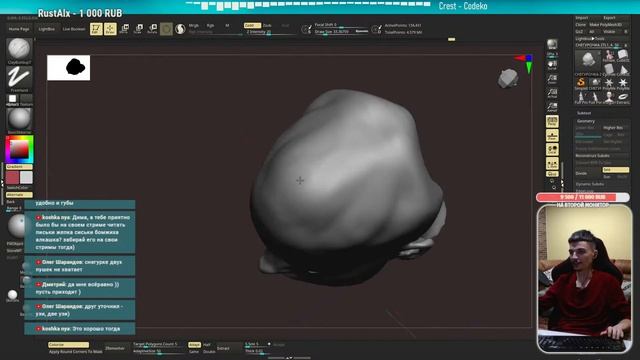This screenshot has height=360, width=640.
Task: Select the Move transform icon
Action: [x=124, y=29]
